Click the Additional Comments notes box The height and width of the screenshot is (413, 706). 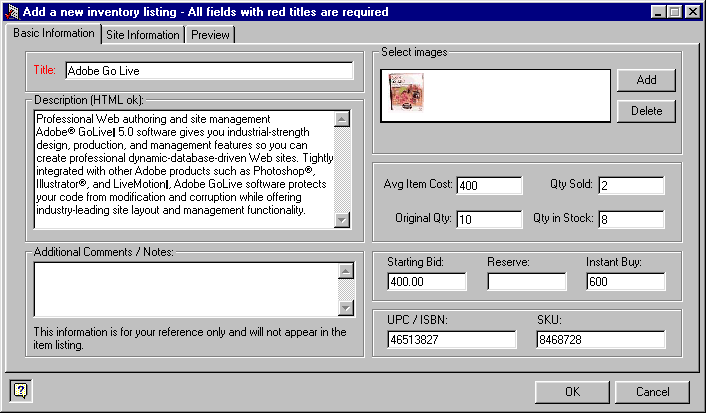pyautogui.click(x=186, y=290)
